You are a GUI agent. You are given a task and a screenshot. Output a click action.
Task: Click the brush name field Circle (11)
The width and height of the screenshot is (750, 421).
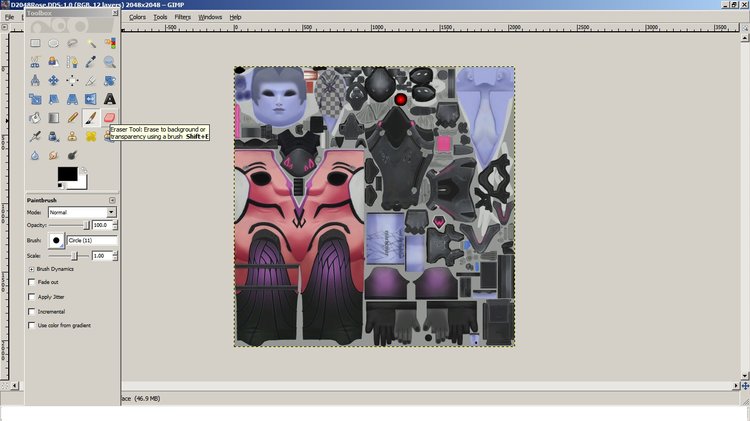click(92, 240)
